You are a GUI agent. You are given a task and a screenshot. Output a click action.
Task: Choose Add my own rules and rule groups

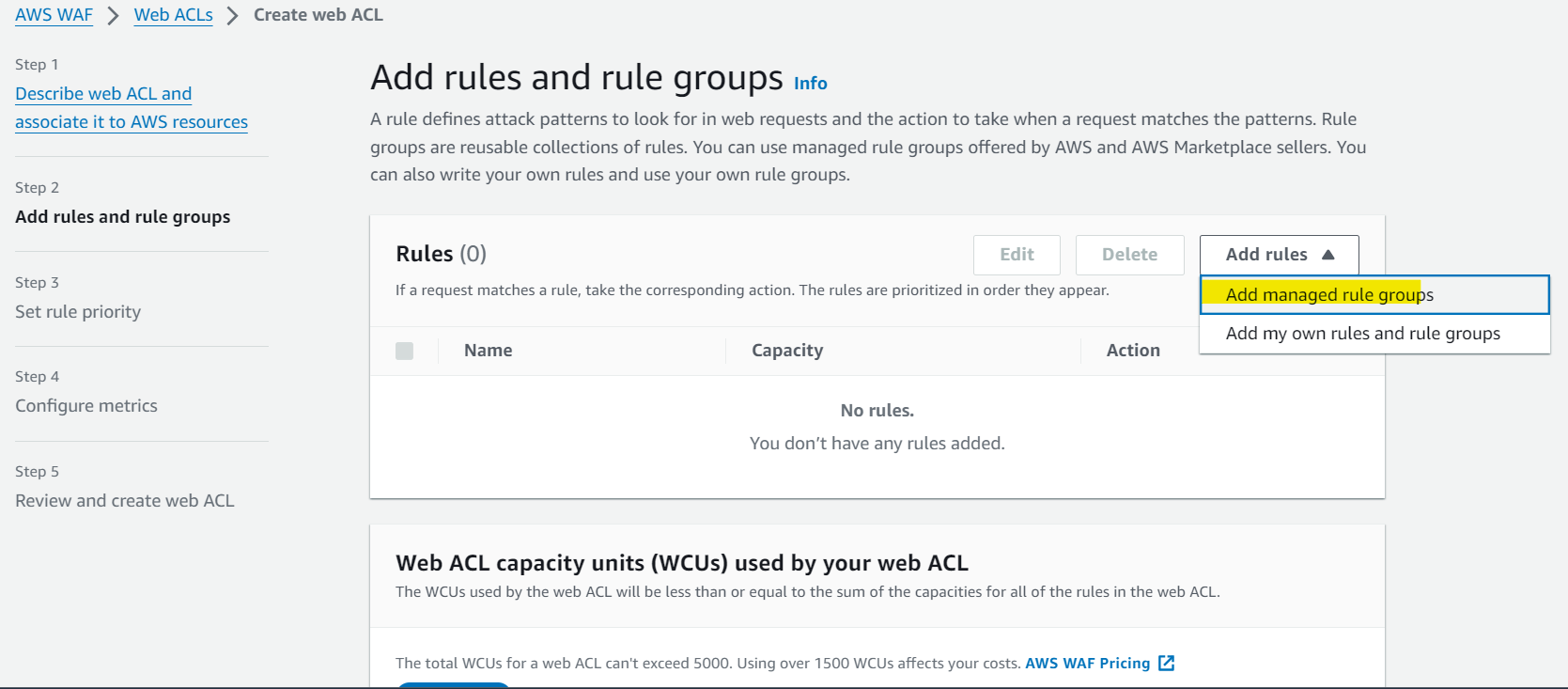[1374, 334]
